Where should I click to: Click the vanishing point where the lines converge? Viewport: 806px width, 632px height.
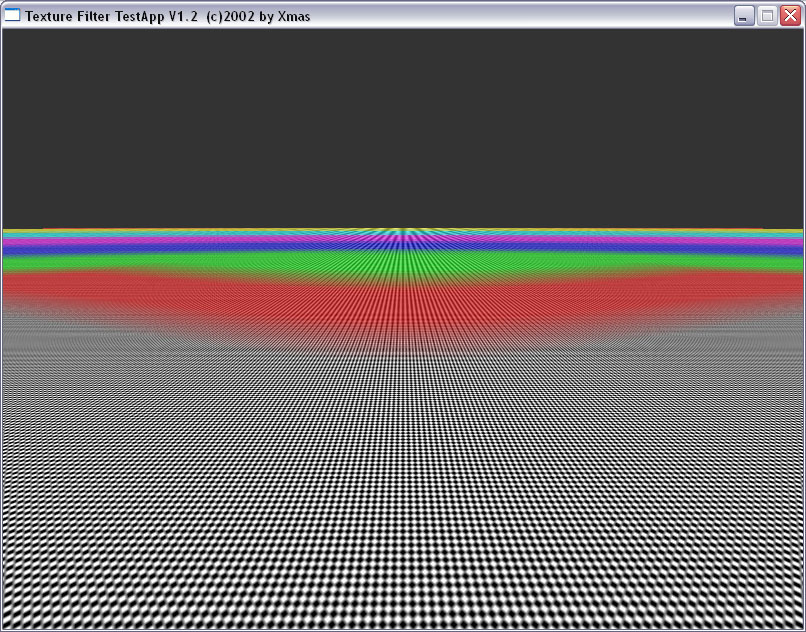403,230
